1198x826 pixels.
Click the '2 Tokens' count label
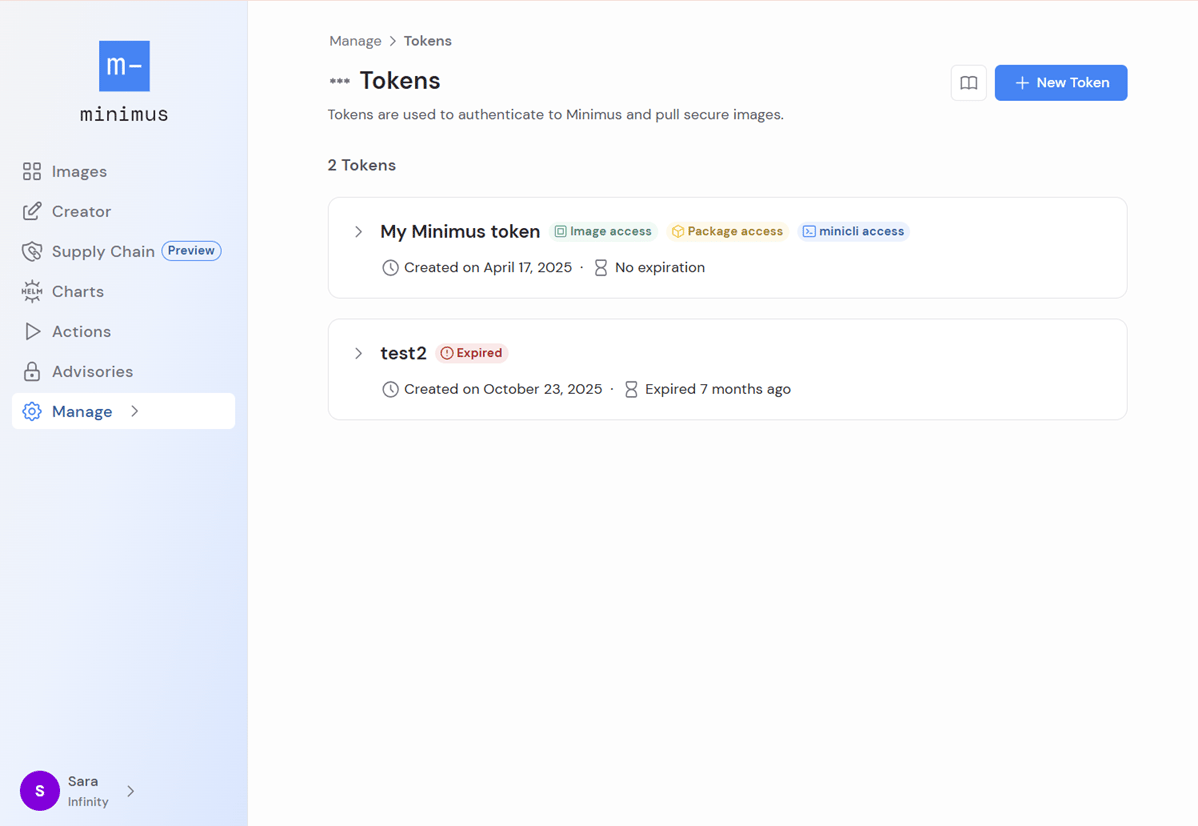click(x=361, y=165)
